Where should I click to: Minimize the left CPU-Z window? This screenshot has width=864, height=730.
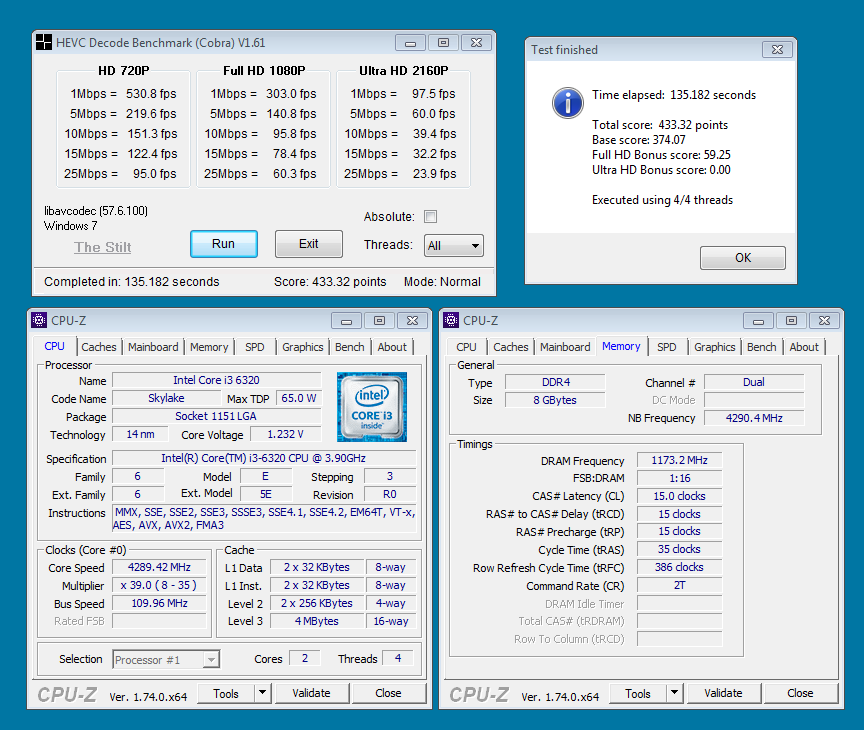pos(347,321)
